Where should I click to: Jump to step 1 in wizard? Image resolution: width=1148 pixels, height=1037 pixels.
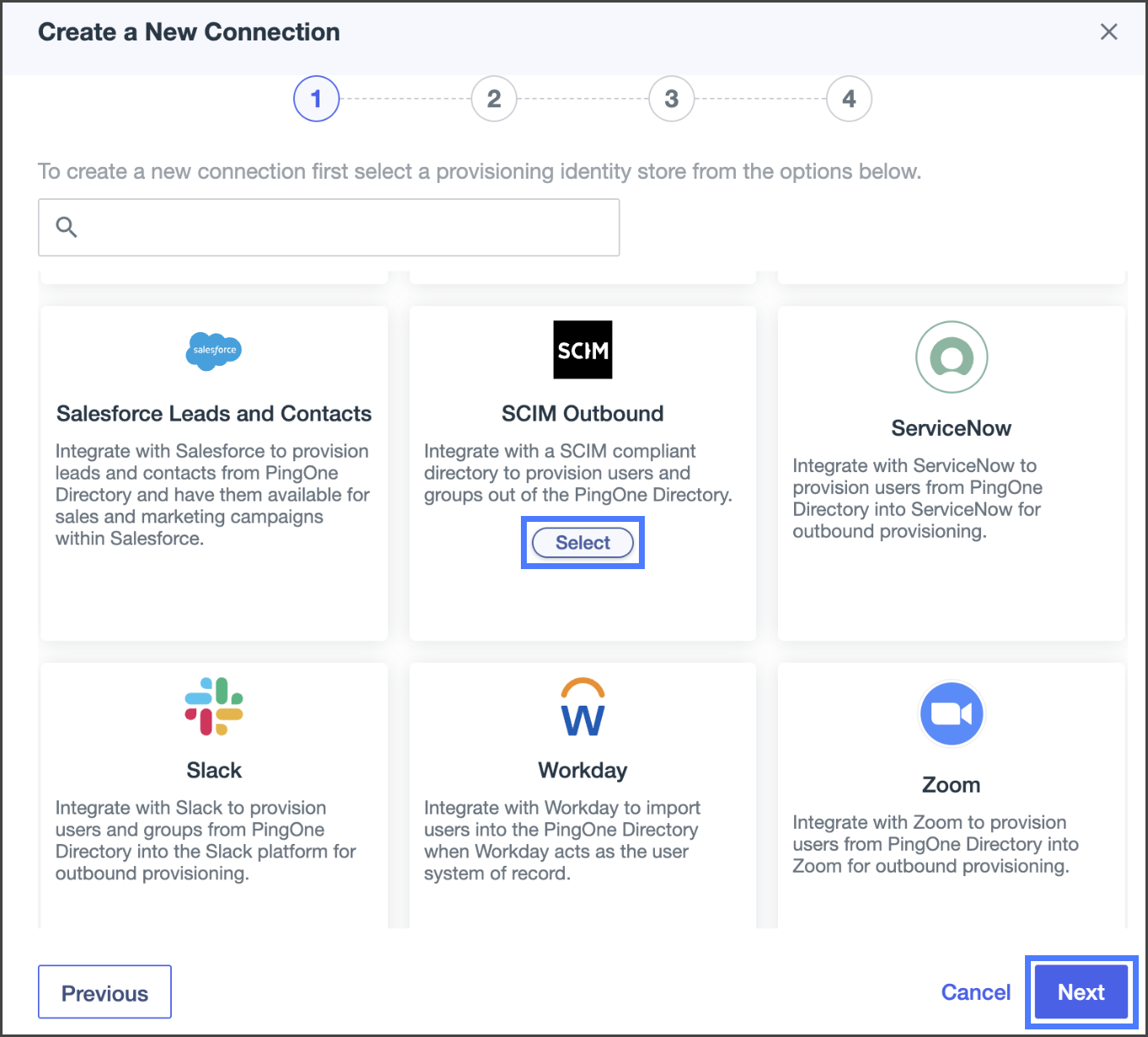pyautogui.click(x=316, y=99)
